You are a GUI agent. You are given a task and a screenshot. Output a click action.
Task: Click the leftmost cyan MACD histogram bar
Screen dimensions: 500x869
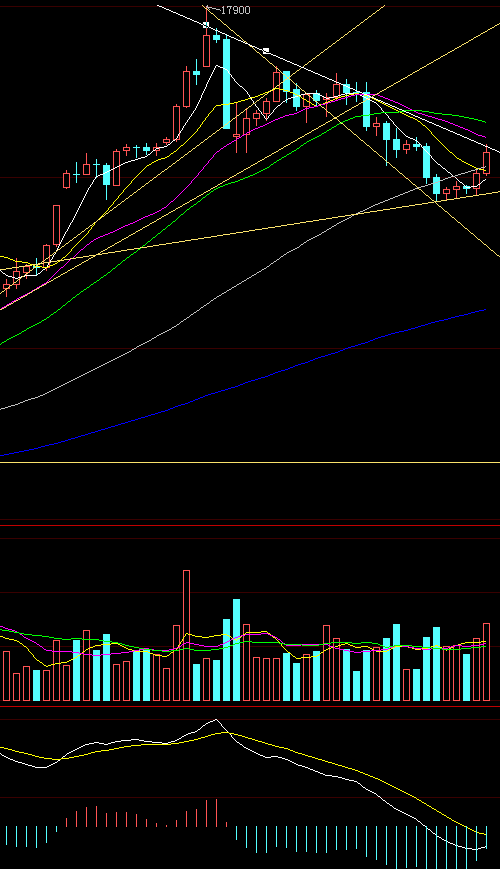pos(7,836)
